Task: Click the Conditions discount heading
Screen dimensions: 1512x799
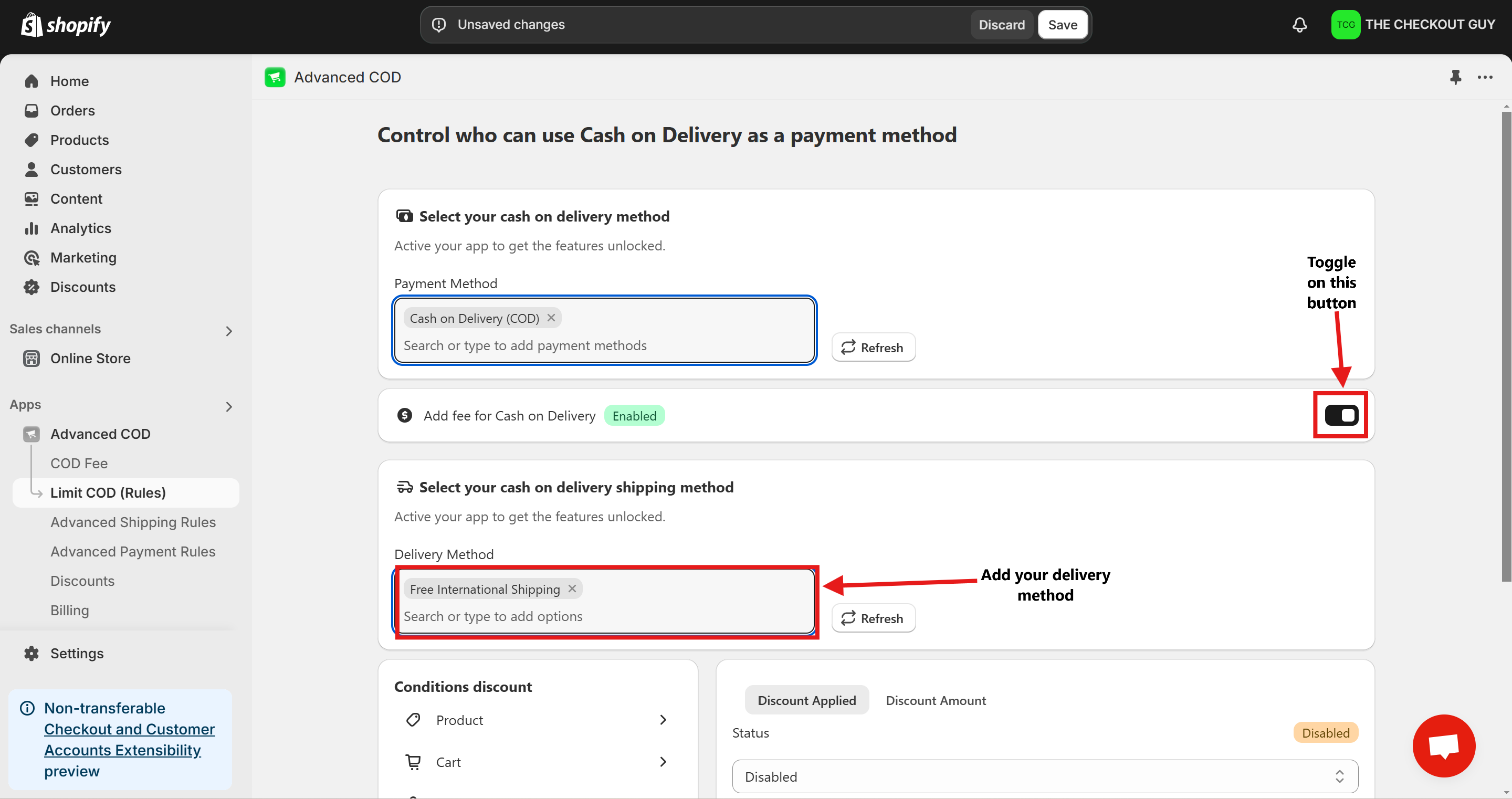Action: (463, 686)
